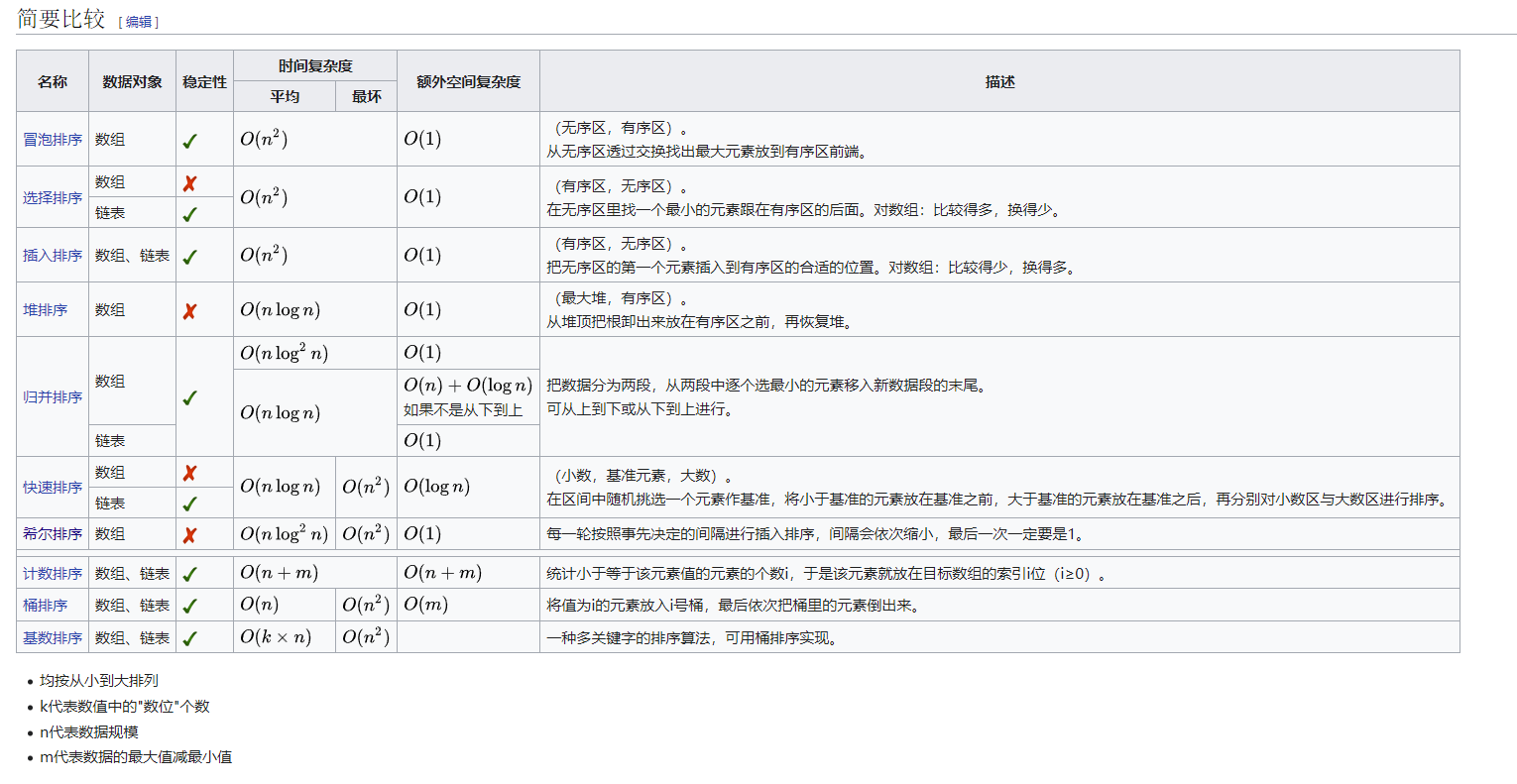Click the bullet n代表数据规模
The width and height of the screenshot is (1517, 784).
pos(89,732)
